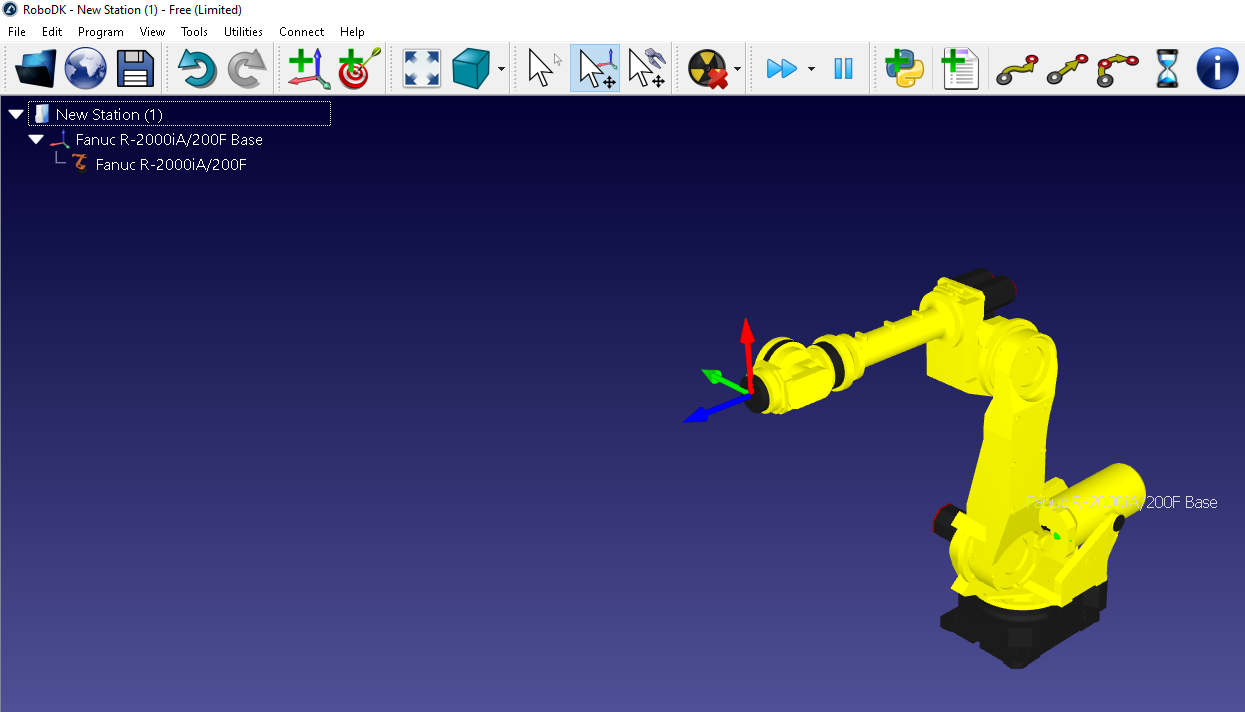Click the reference frame icon in the tree
Screen dimensions: 1245x712
[x=60, y=139]
